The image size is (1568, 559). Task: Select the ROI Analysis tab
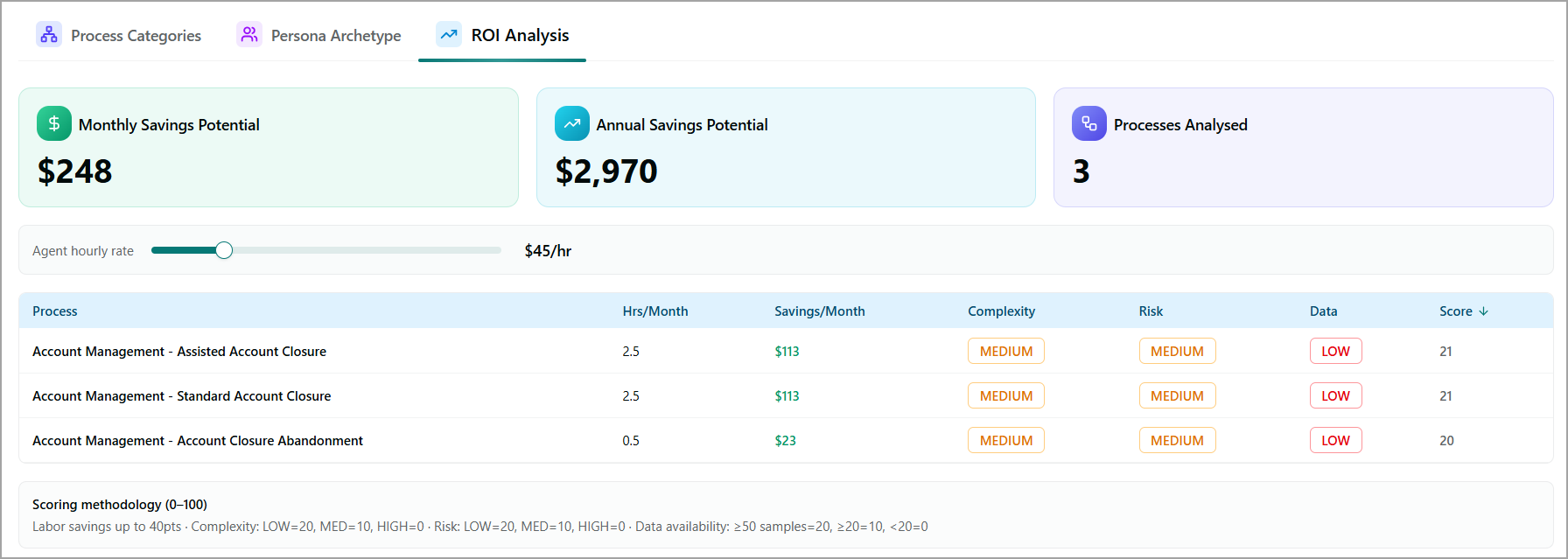click(x=503, y=35)
